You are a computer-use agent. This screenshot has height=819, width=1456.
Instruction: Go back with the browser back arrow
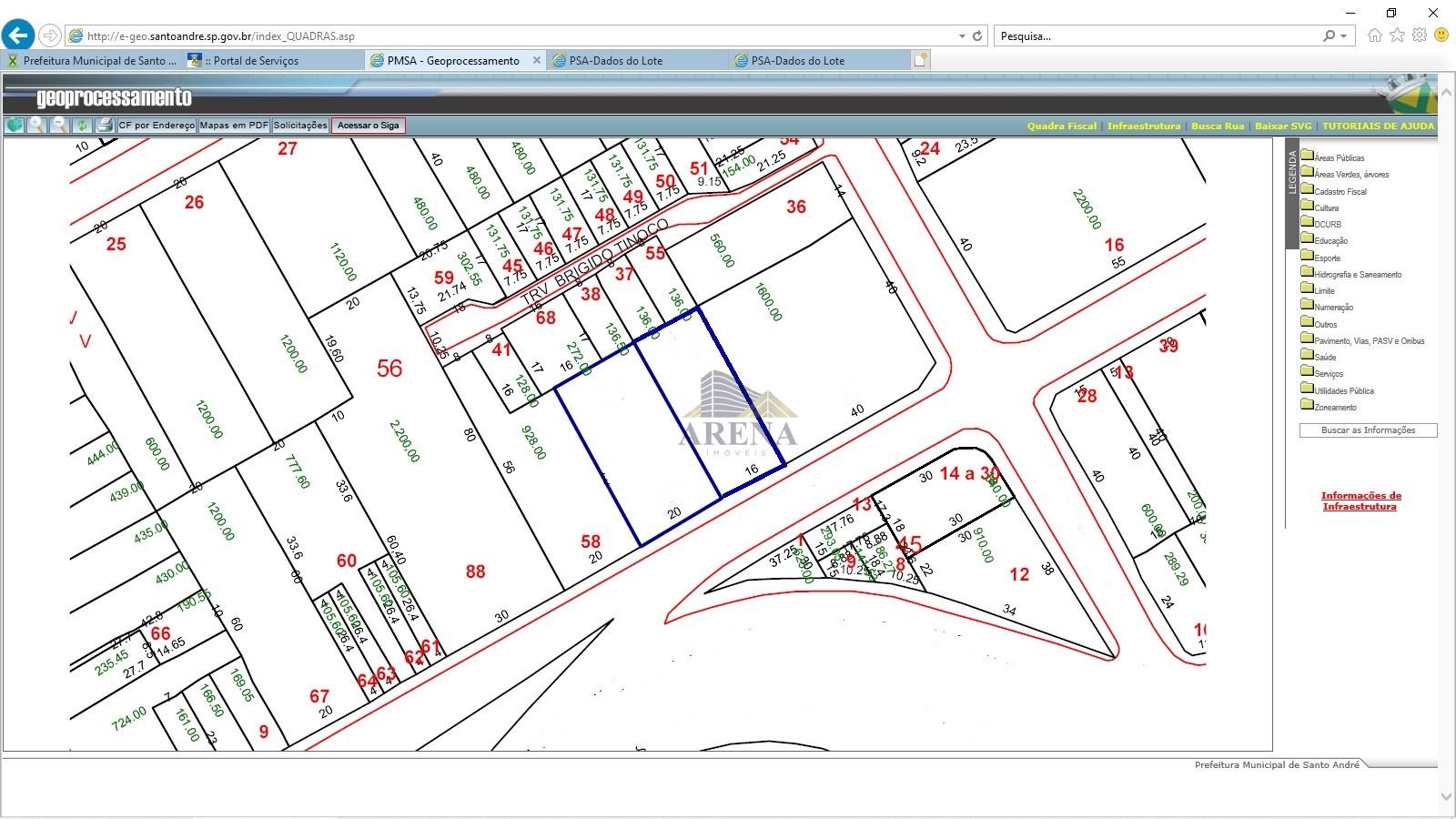pos(18,35)
